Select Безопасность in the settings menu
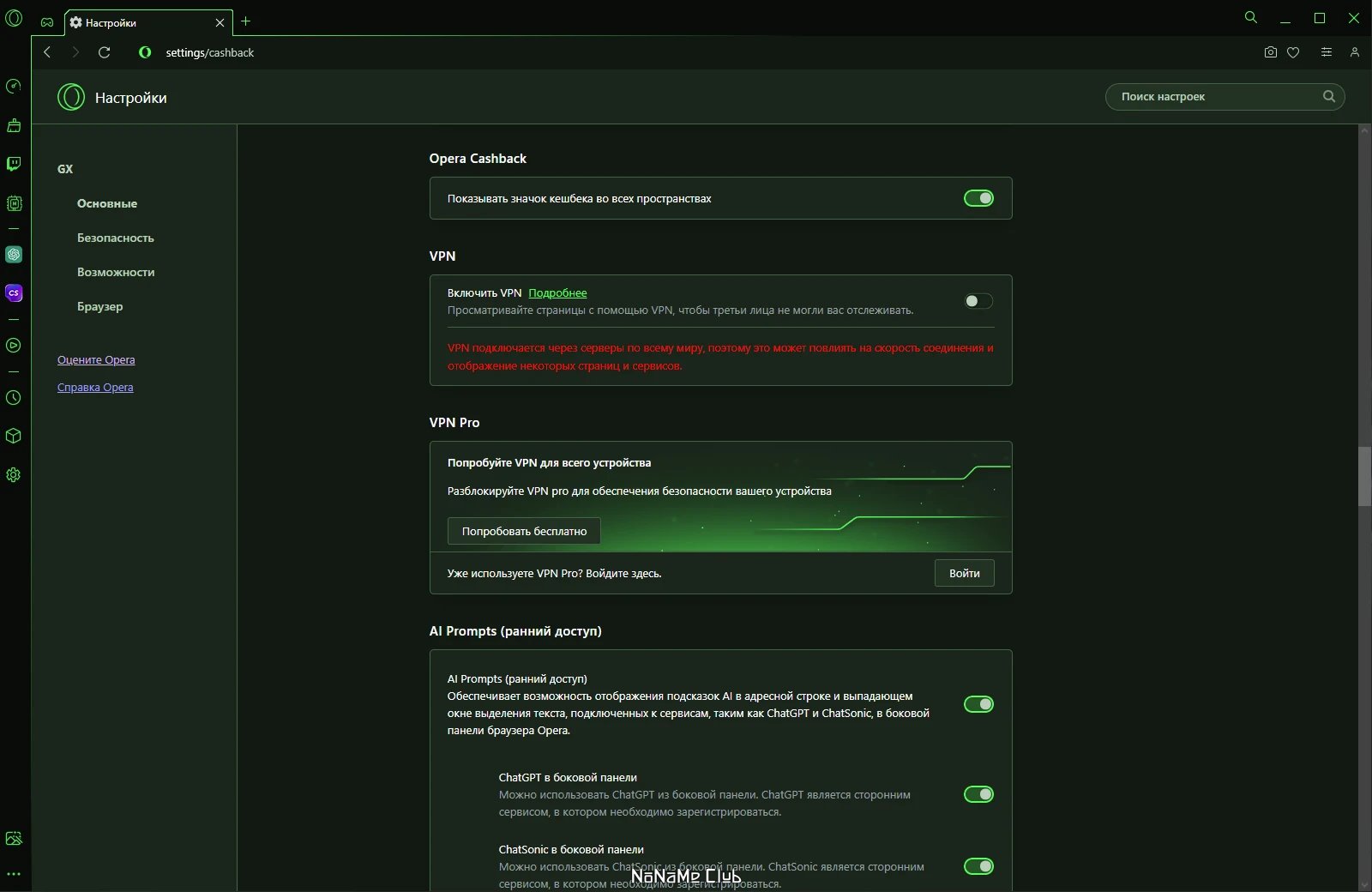This screenshot has height=892, width=1372. 116,238
